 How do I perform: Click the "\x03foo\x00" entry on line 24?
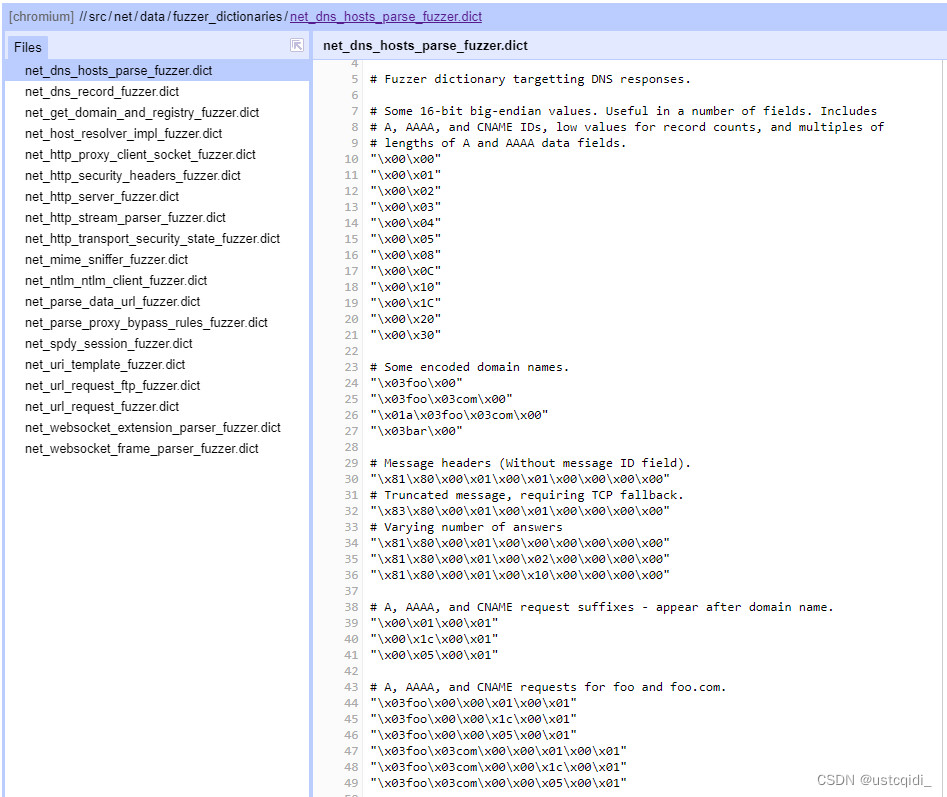tap(417, 383)
